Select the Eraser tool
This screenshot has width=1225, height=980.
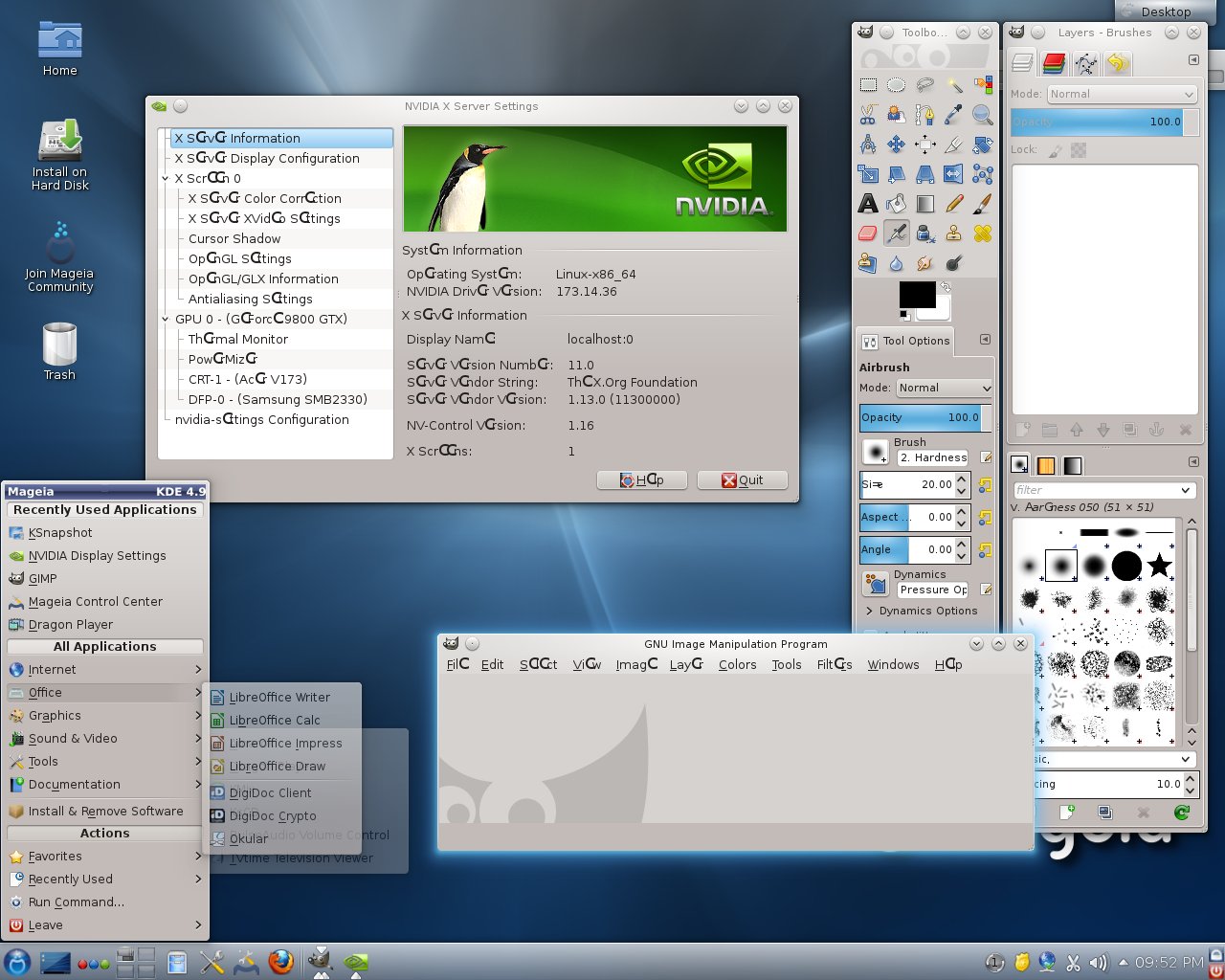click(868, 234)
